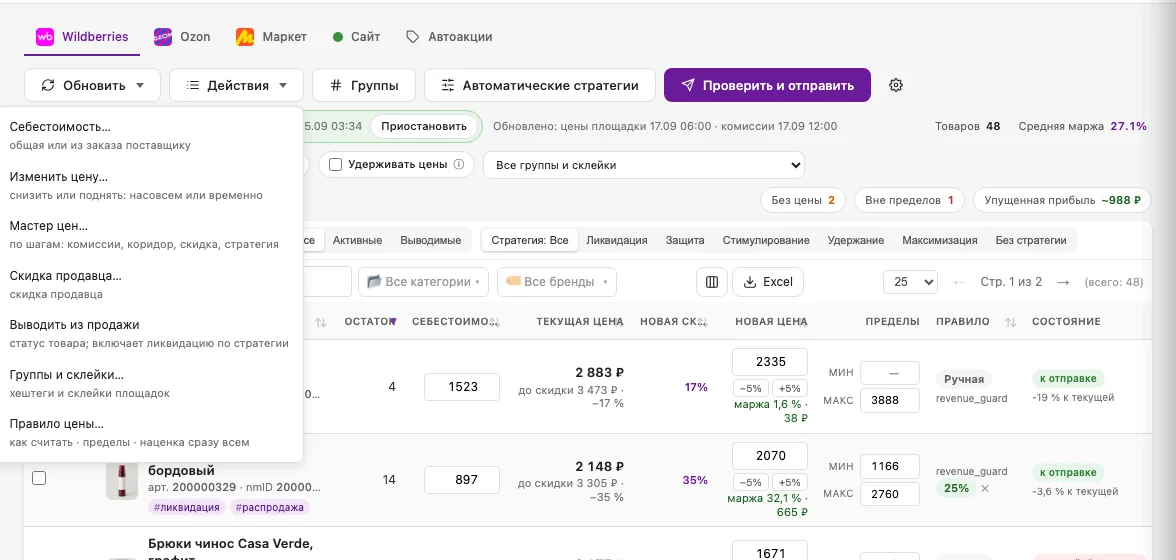Filter by Выводимые status
This screenshot has height=560, width=1176.
point(430,241)
